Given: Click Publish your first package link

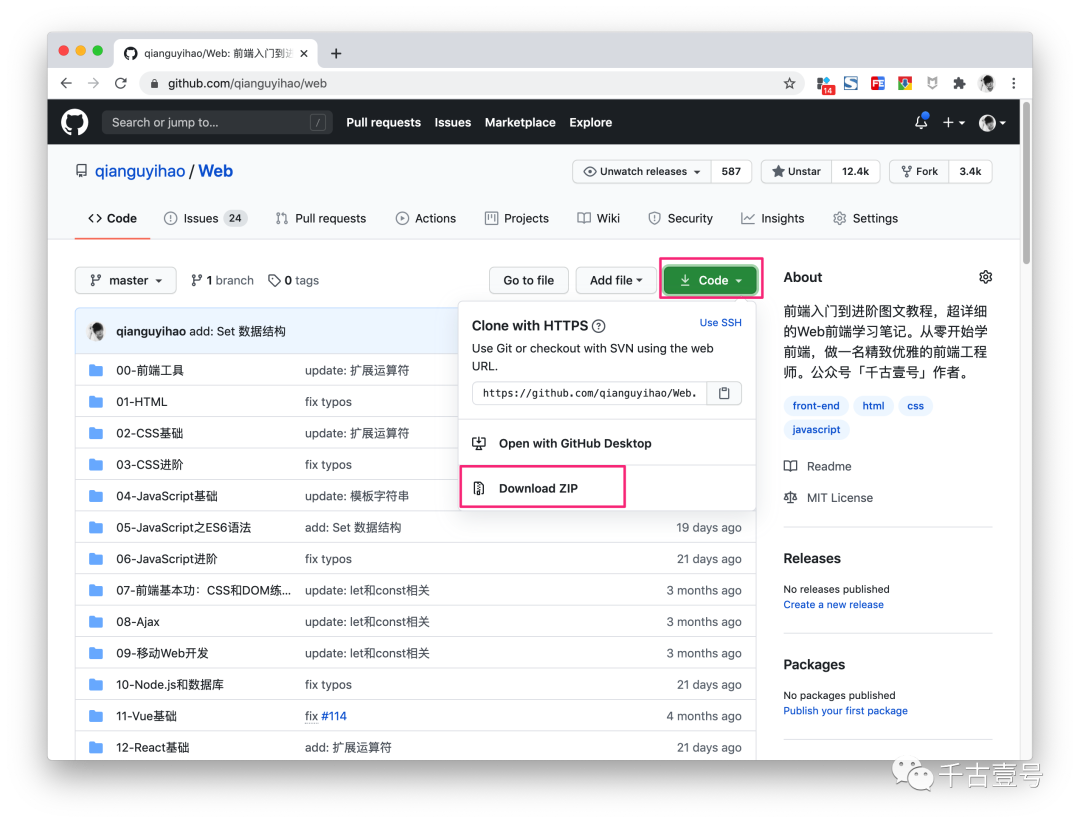Looking at the screenshot, I should coord(845,711).
